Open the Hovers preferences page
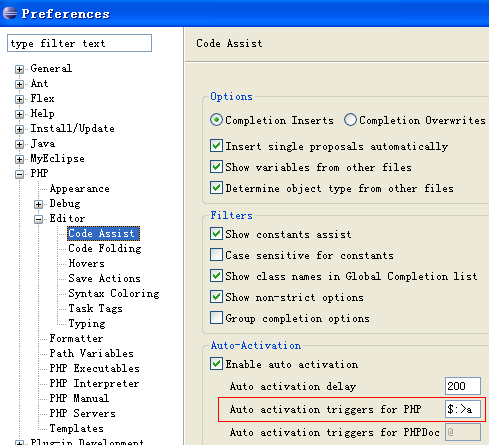Screen dimensions: 489x445 (x=86, y=263)
